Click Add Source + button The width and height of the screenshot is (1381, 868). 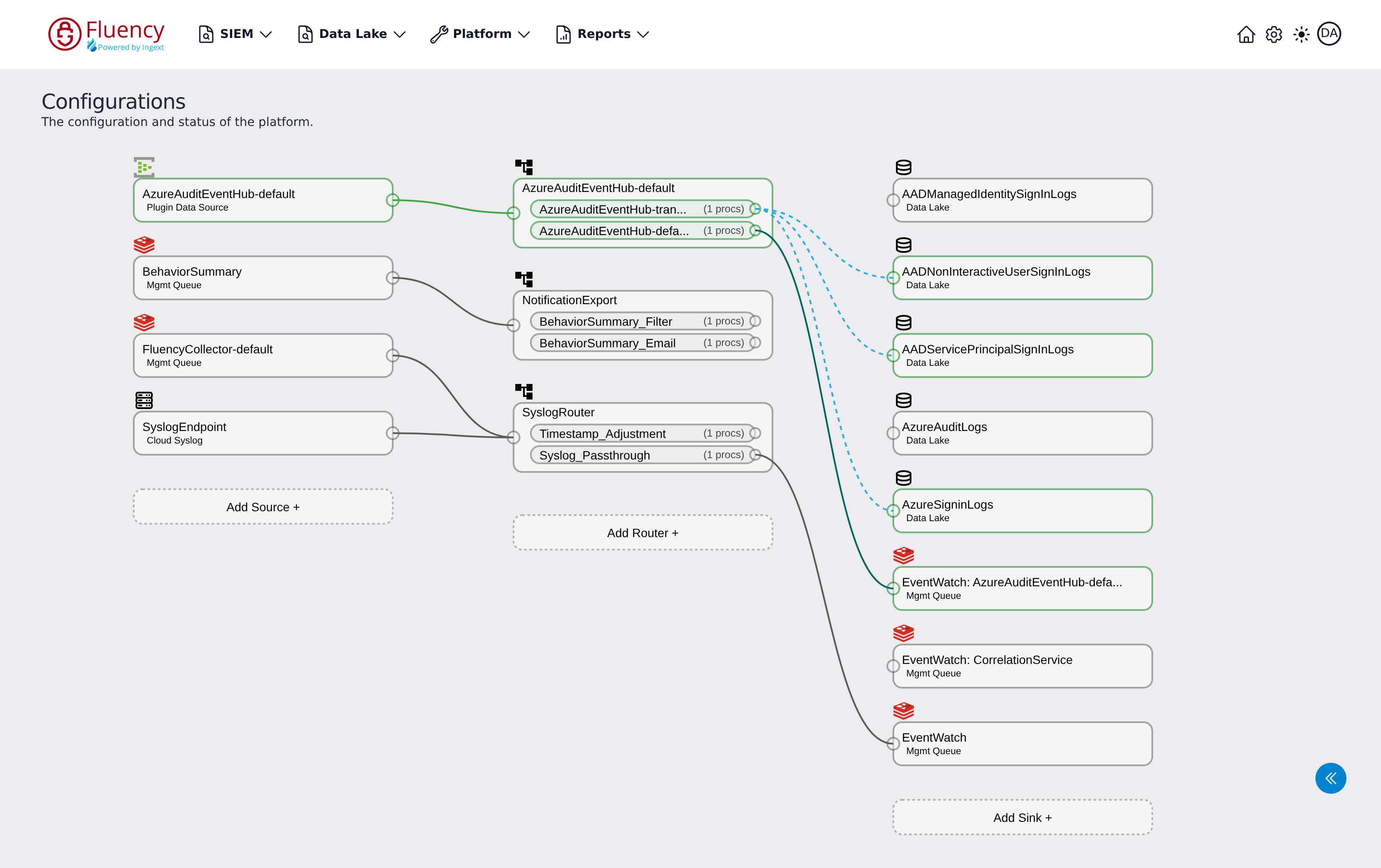pos(263,507)
